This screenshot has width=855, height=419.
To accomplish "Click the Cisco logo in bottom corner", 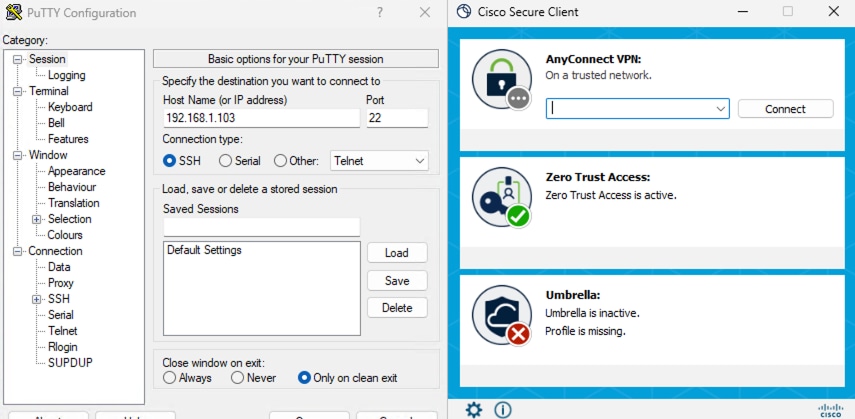I will point(830,411).
